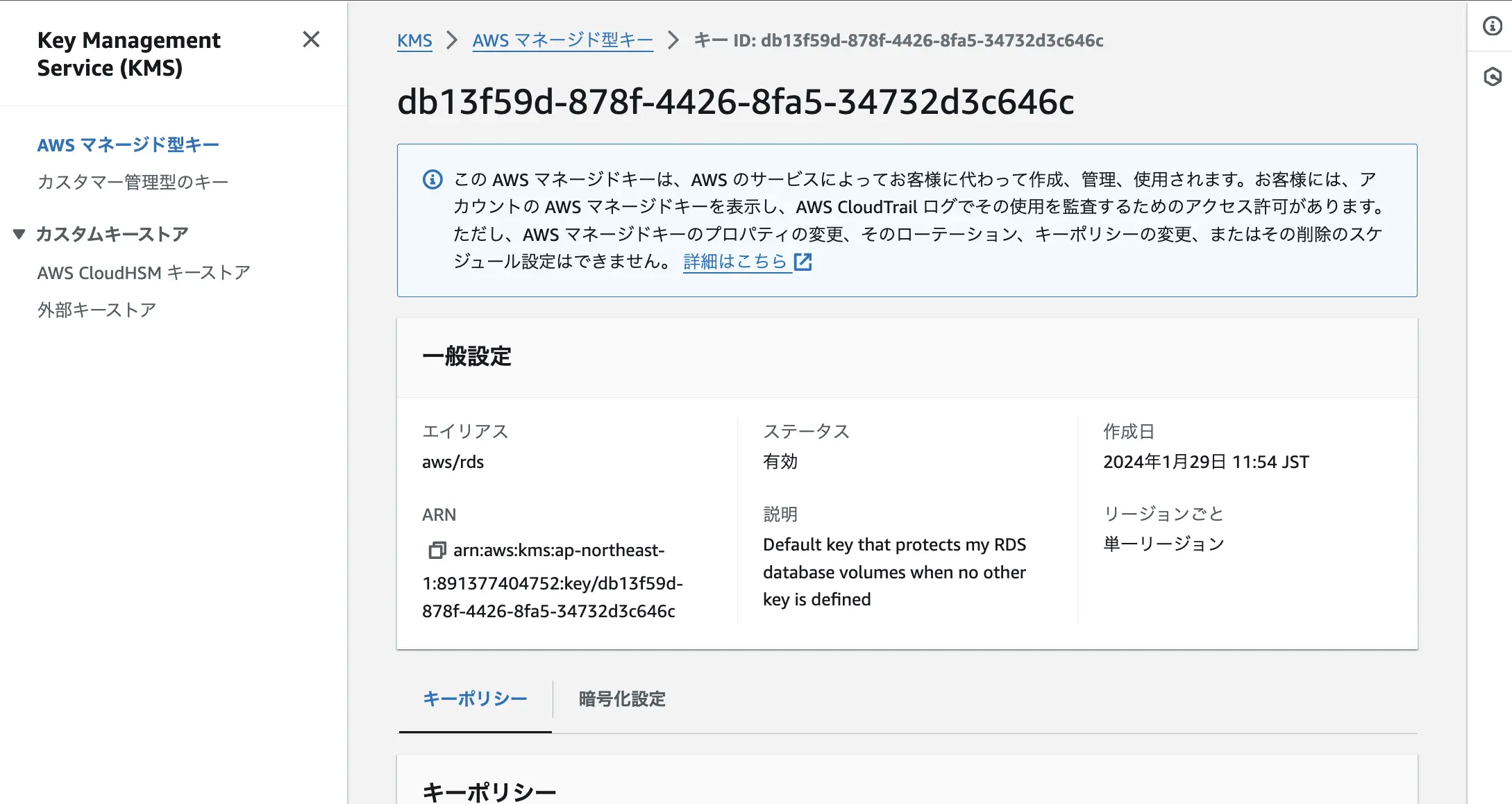The height and width of the screenshot is (804, 1512).
Task: Open the 外部キーストア page
Action: (96, 309)
